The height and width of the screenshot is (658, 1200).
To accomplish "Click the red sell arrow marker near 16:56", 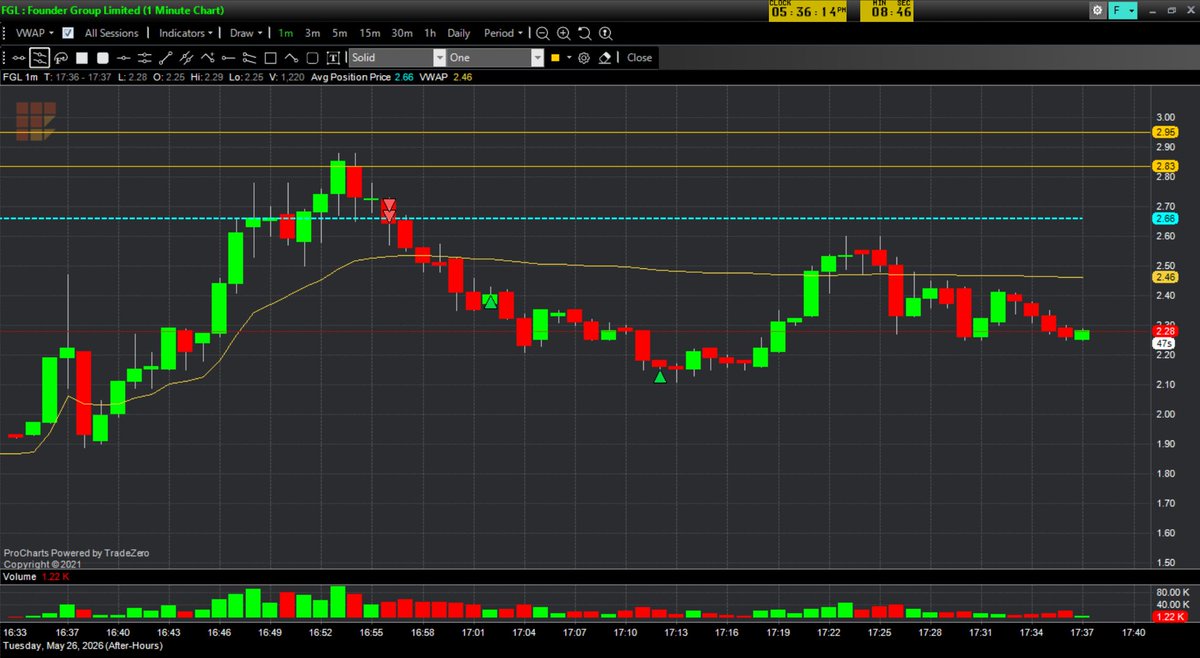I will (389, 210).
